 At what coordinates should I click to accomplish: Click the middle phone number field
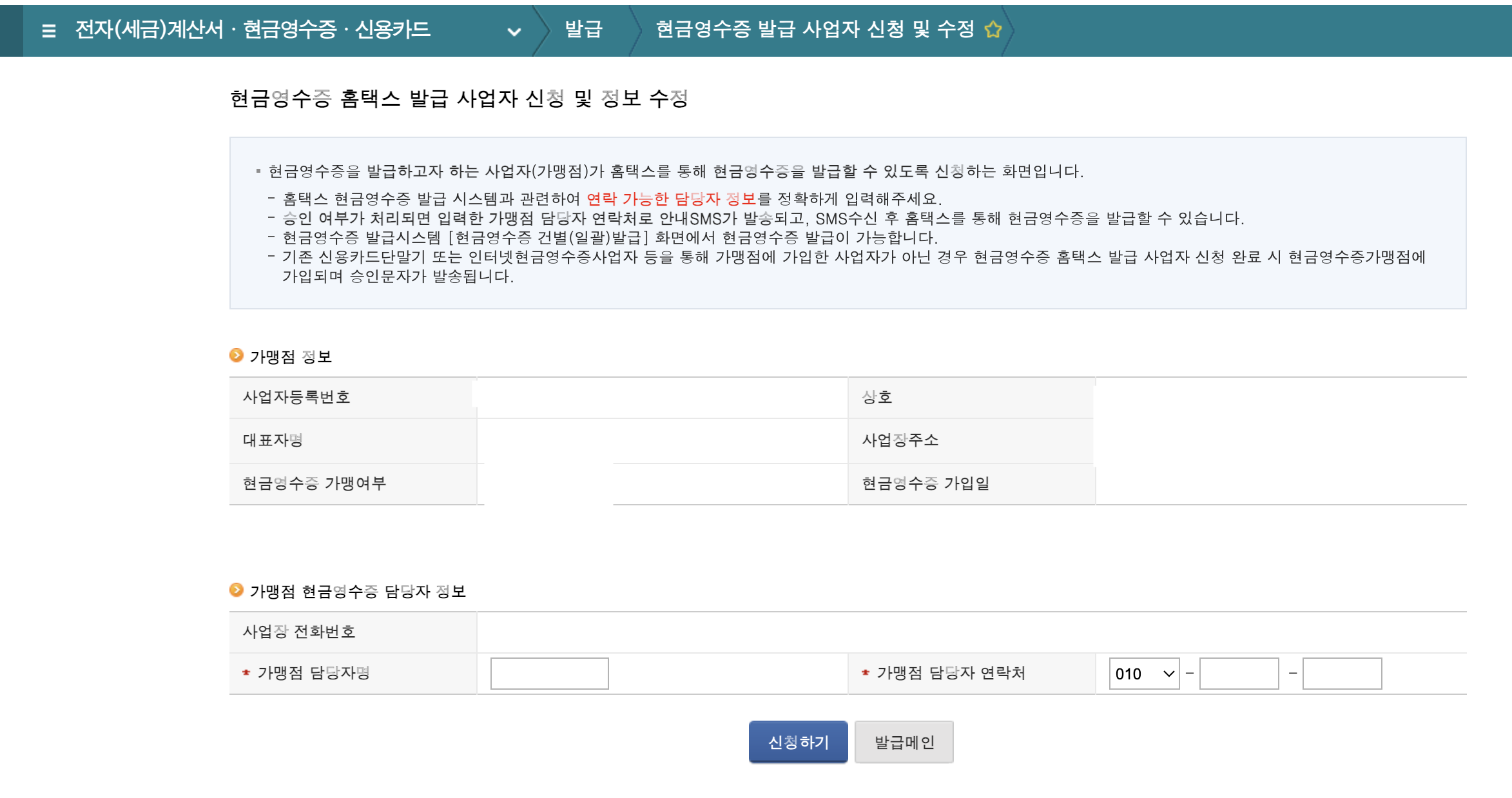pyautogui.click(x=1239, y=674)
